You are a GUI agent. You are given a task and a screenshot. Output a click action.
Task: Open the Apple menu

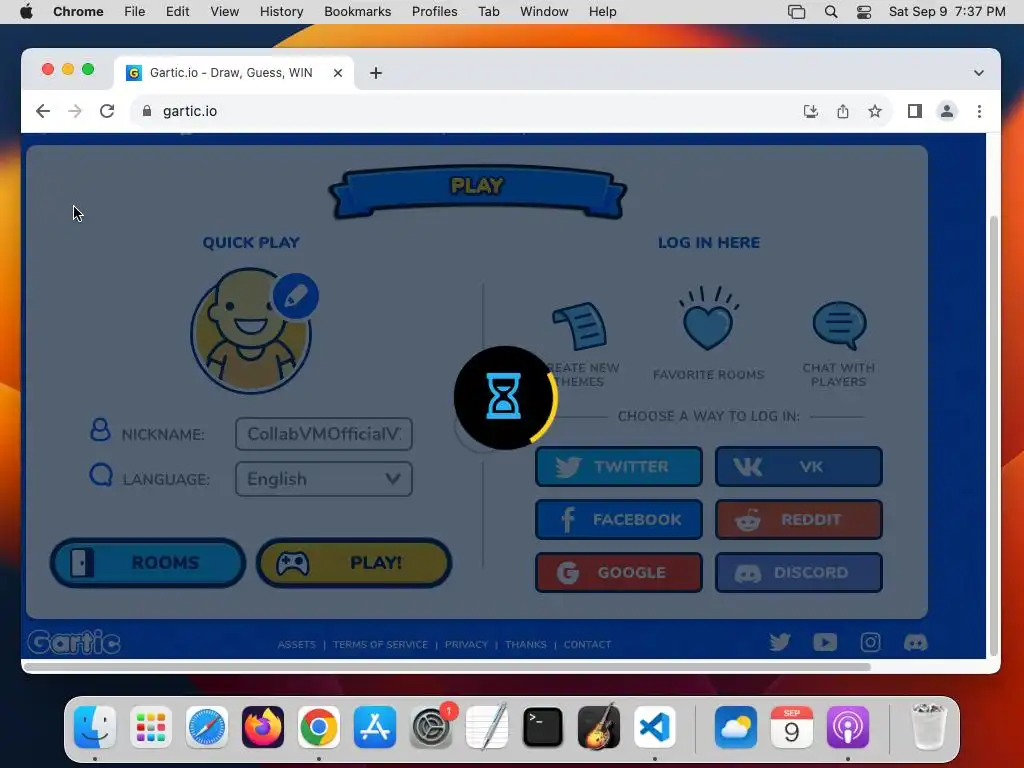pyautogui.click(x=26, y=12)
